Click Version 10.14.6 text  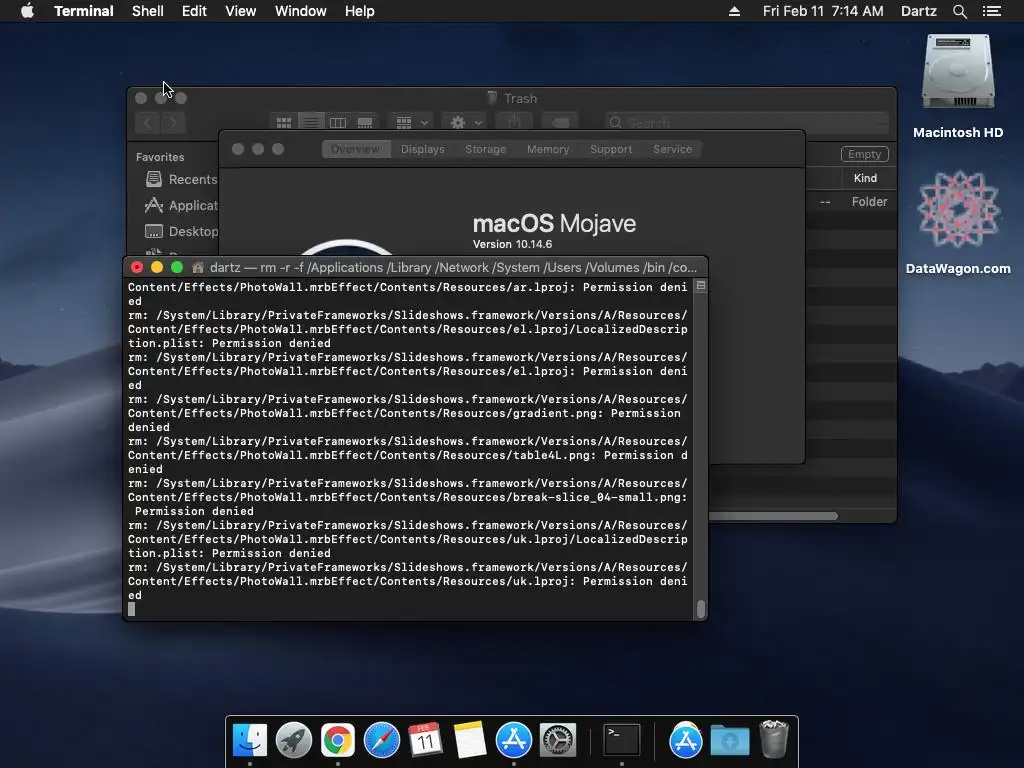point(512,244)
